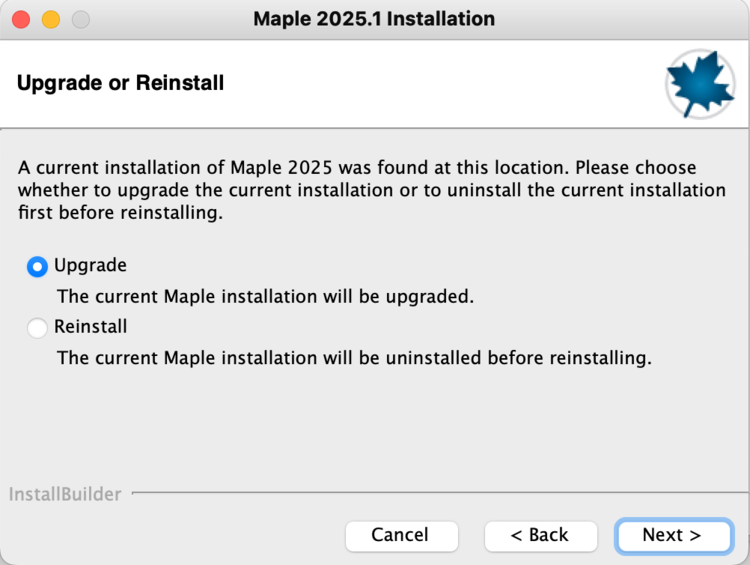Proceed by clicking Next >

click(x=672, y=535)
